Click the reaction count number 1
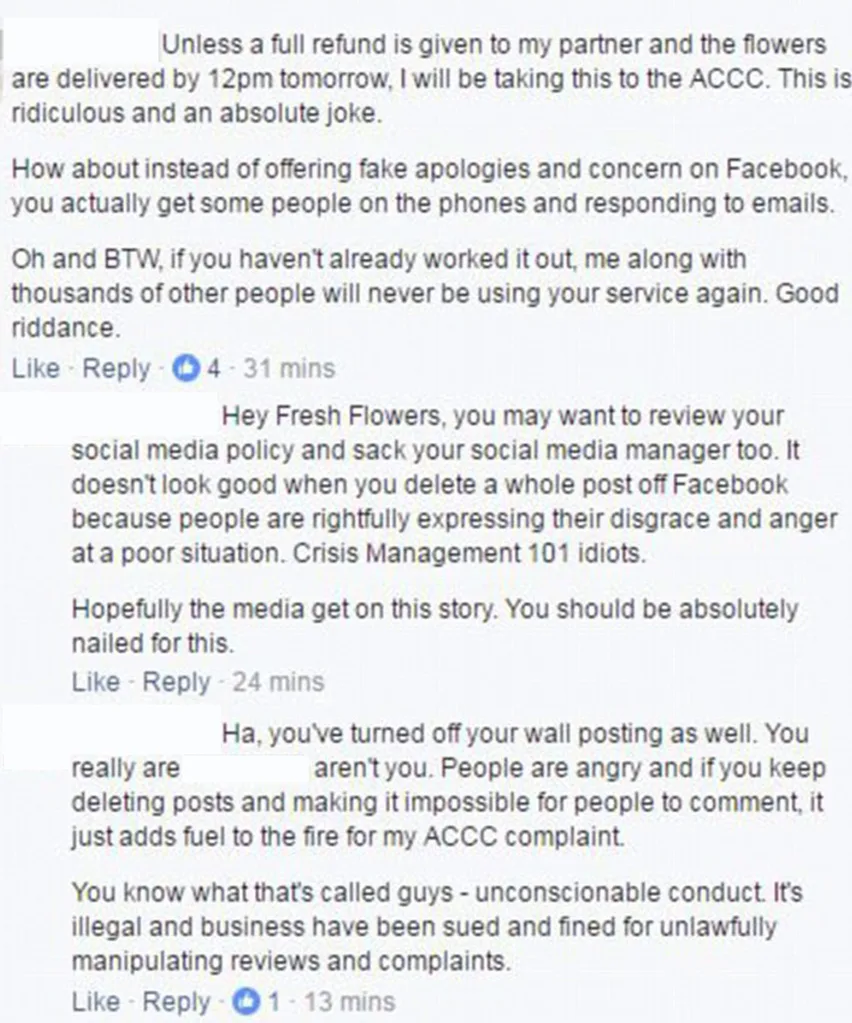Screen dimensions: 852x1023 (x=273, y=1001)
